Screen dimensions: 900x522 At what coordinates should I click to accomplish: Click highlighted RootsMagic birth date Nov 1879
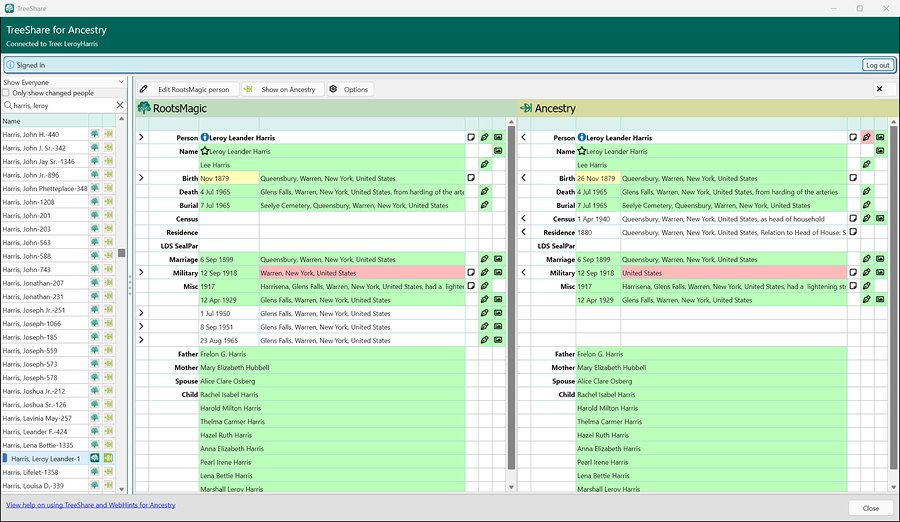point(229,178)
